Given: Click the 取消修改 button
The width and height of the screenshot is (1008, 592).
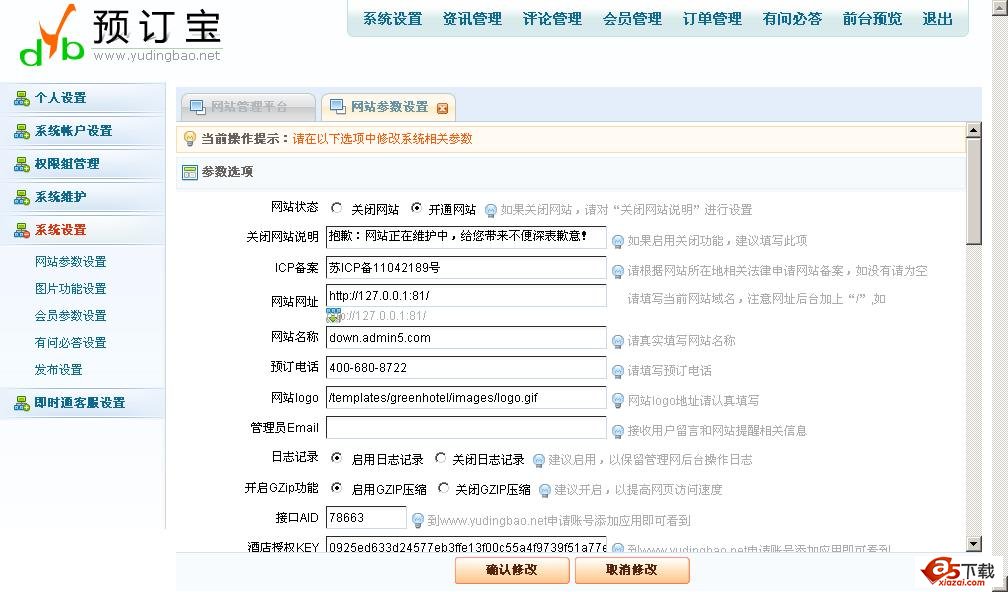Looking at the screenshot, I should click(x=632, y=570).
